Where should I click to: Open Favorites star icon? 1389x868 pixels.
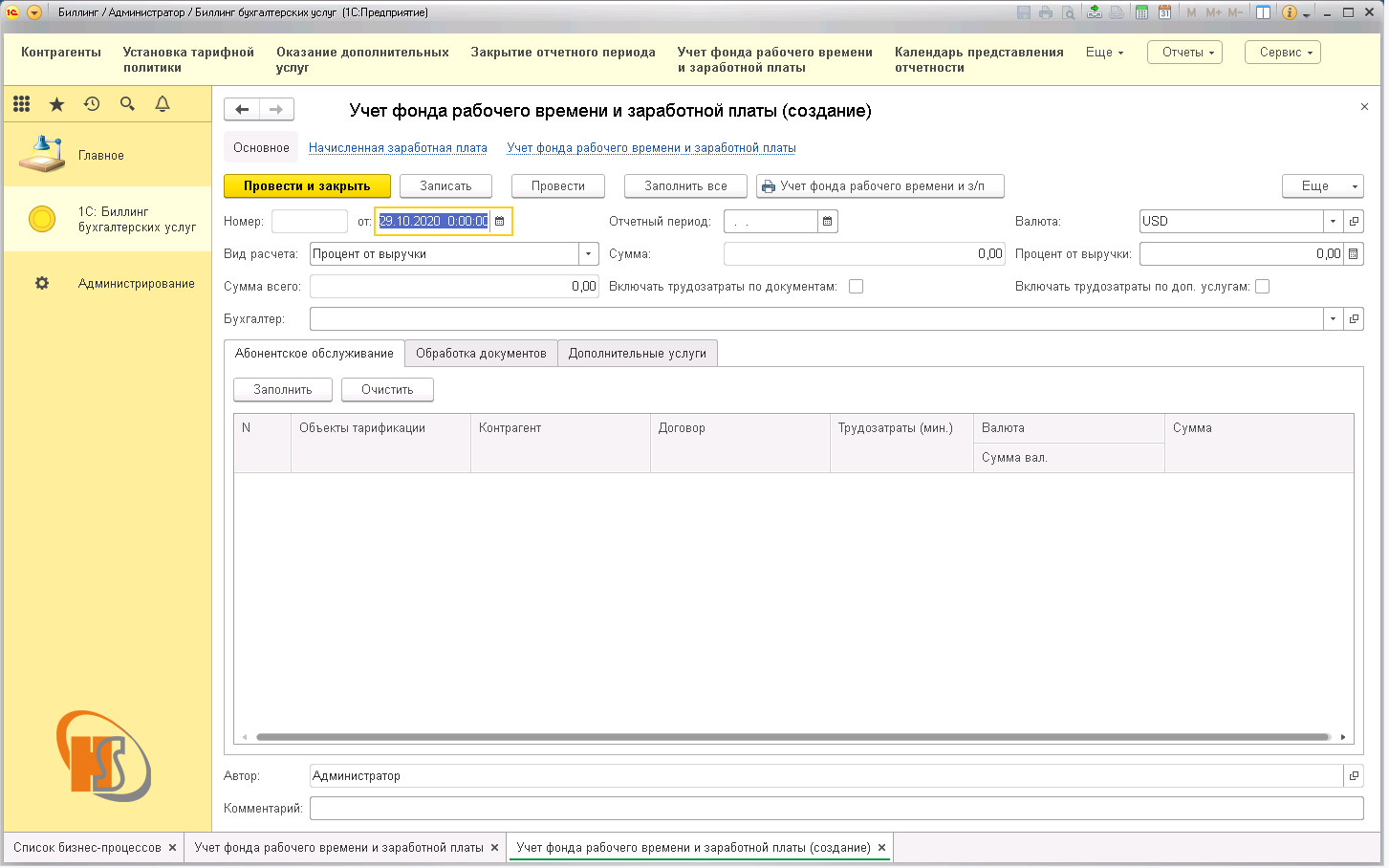click(56, 104)
